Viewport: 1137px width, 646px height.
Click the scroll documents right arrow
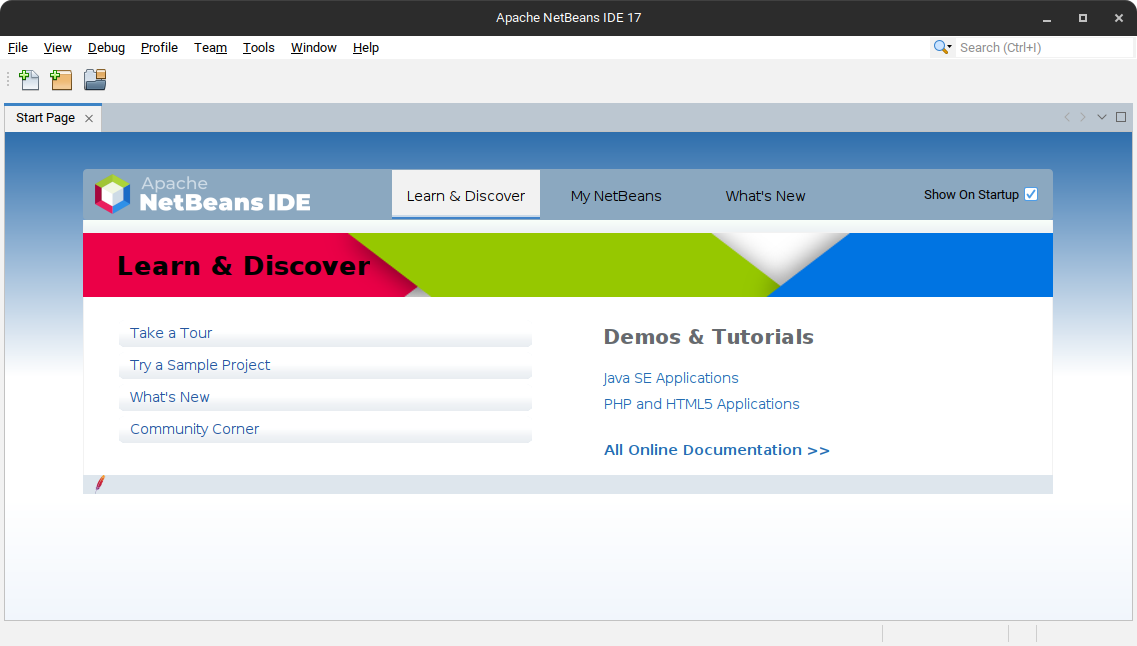[1083, 117]
